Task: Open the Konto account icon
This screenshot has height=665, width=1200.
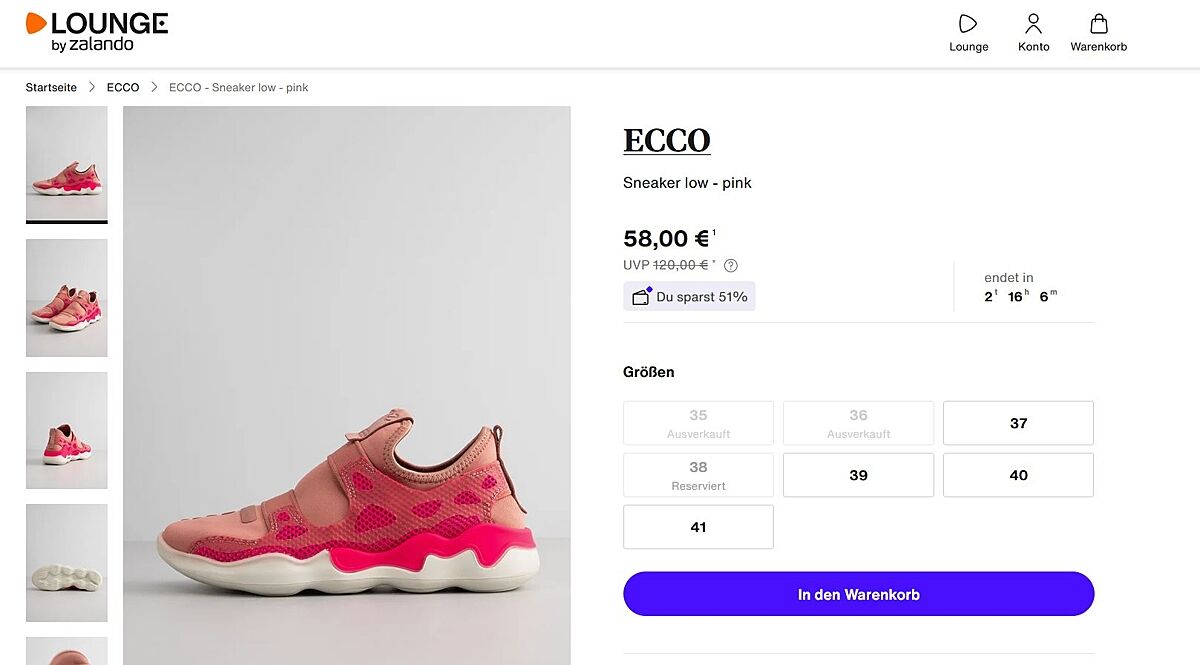Action: (x=1033, y=24)
